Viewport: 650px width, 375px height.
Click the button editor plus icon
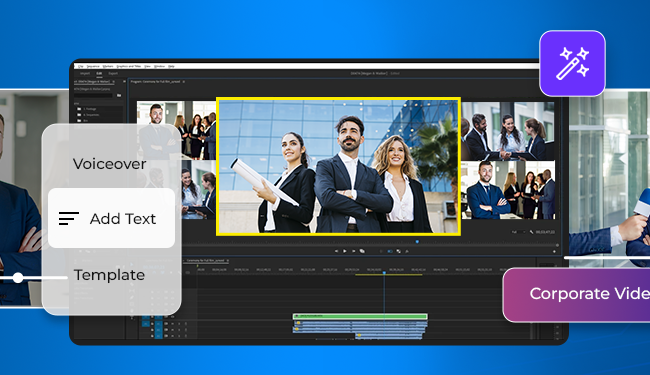coord(554,252)
